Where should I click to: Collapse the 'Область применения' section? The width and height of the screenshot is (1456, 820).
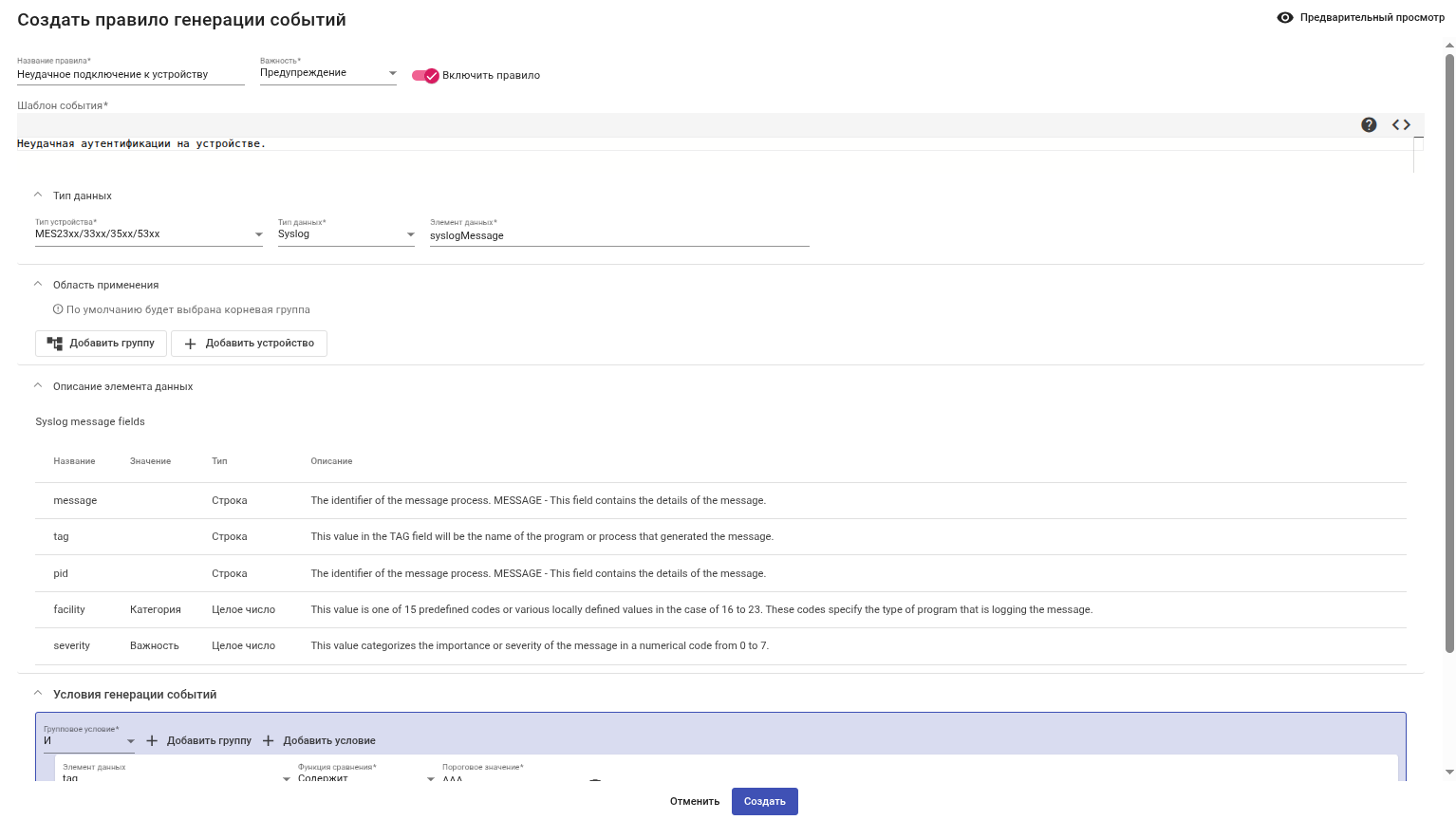click(x=38, y=285)
